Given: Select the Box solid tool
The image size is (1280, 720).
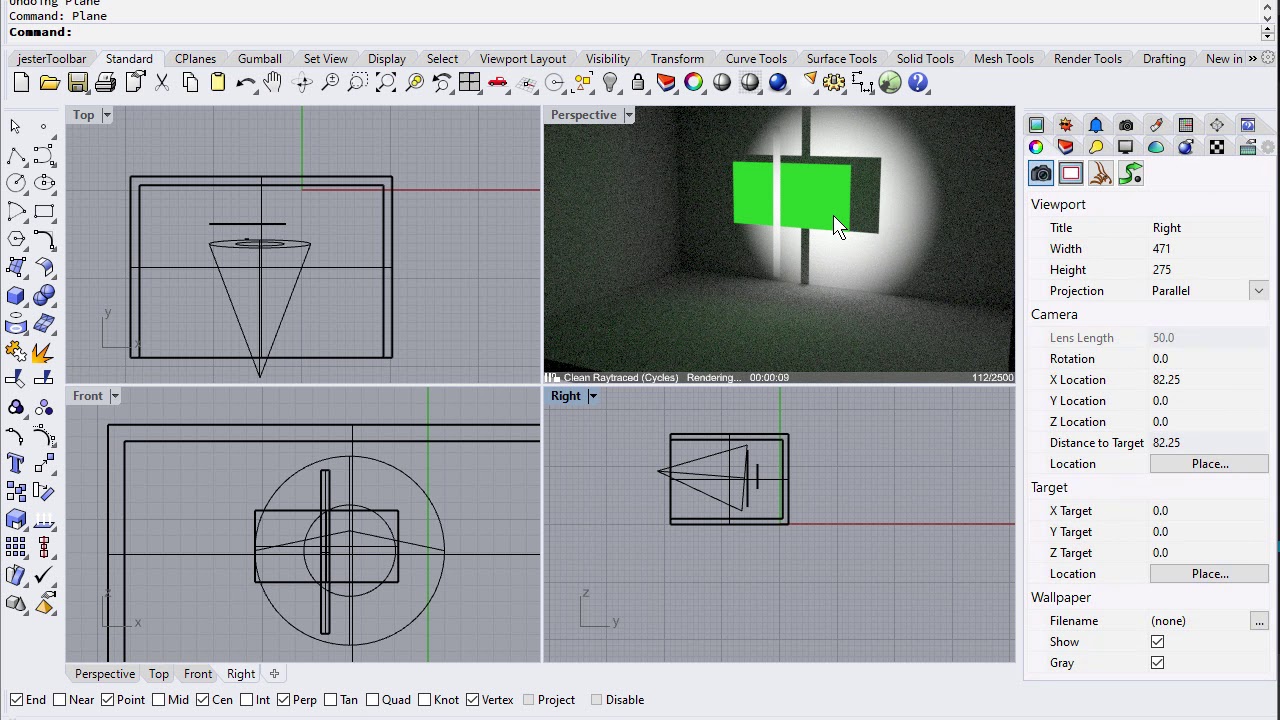Looking at the screenshot, I should (16, 296).
